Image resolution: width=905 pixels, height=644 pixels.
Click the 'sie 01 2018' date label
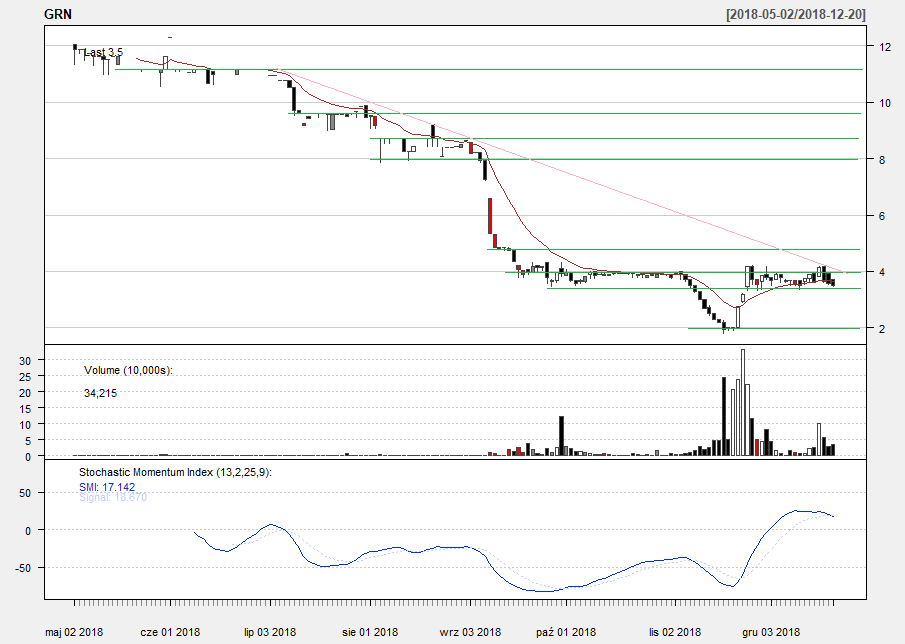pyautogui.click(x=370, y=632)
